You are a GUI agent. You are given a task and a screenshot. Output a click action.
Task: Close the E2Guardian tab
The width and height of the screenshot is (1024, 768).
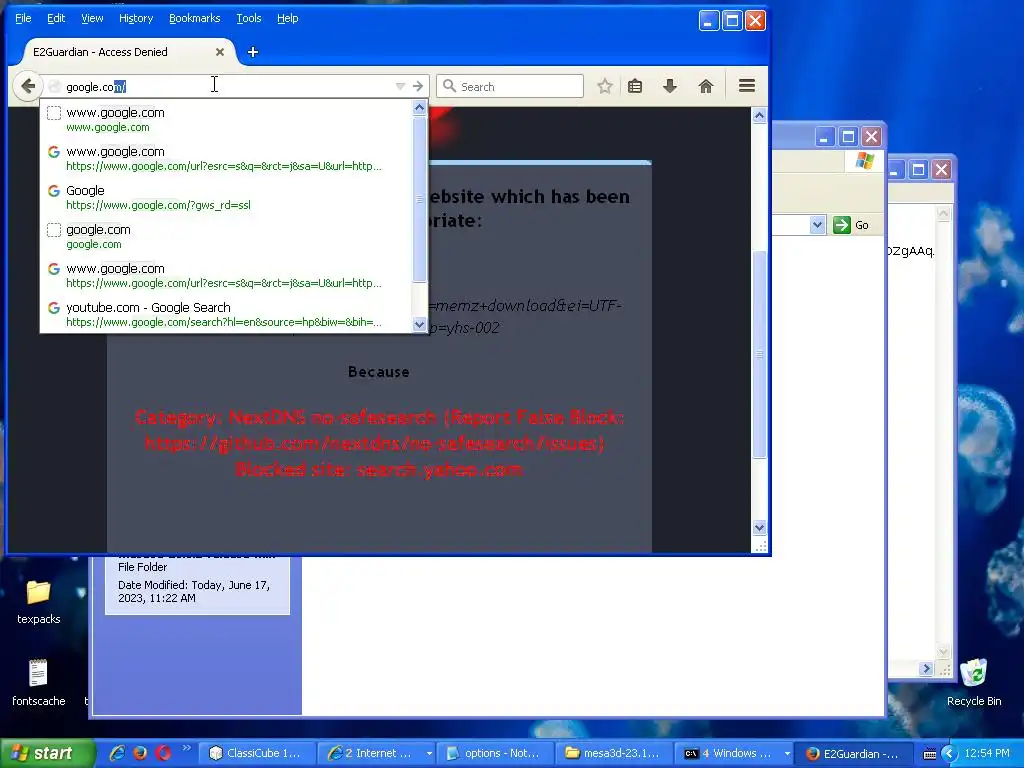coord(220,52)
